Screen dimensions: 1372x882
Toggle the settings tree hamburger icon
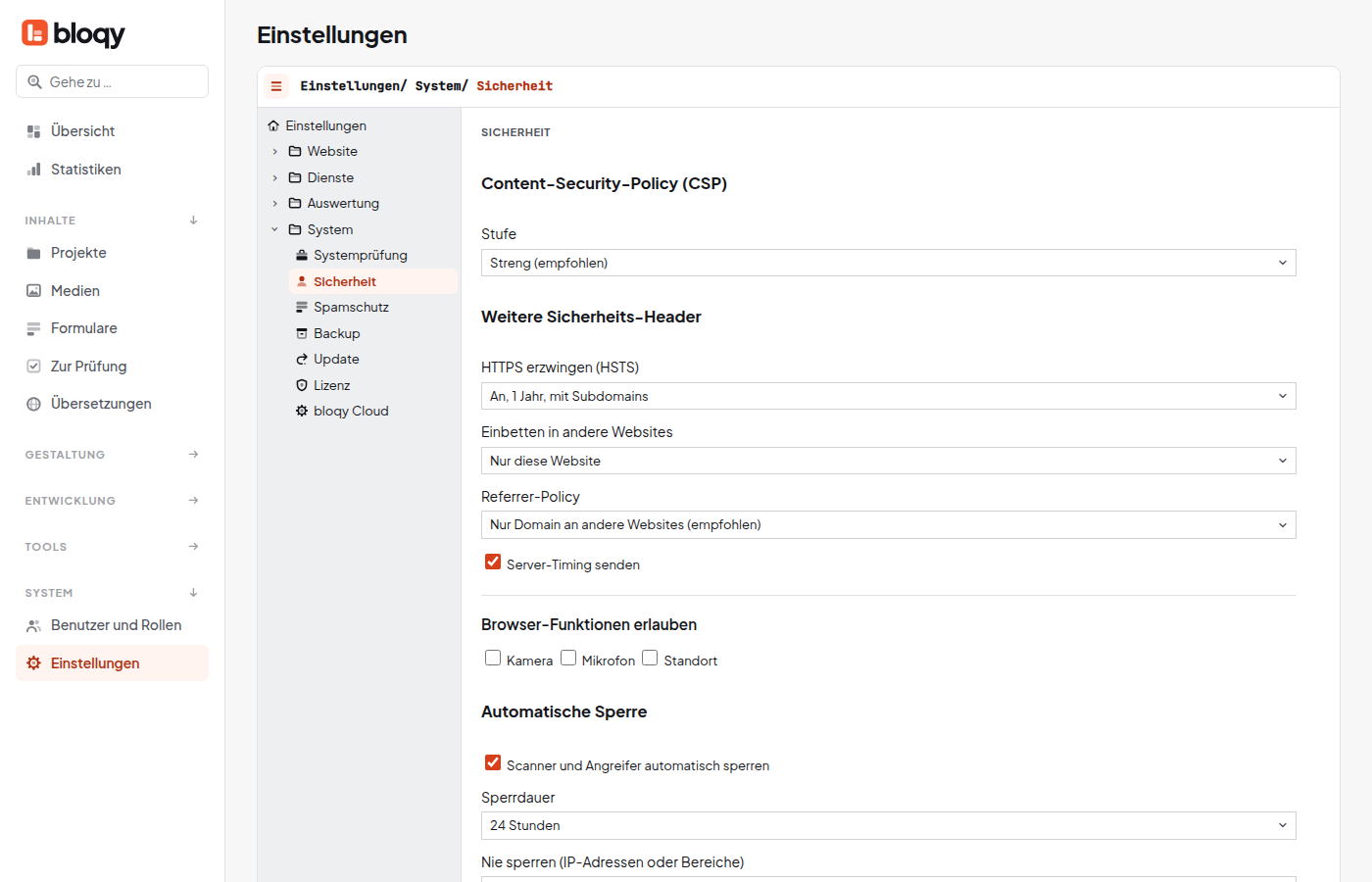[x=276, y=86]
